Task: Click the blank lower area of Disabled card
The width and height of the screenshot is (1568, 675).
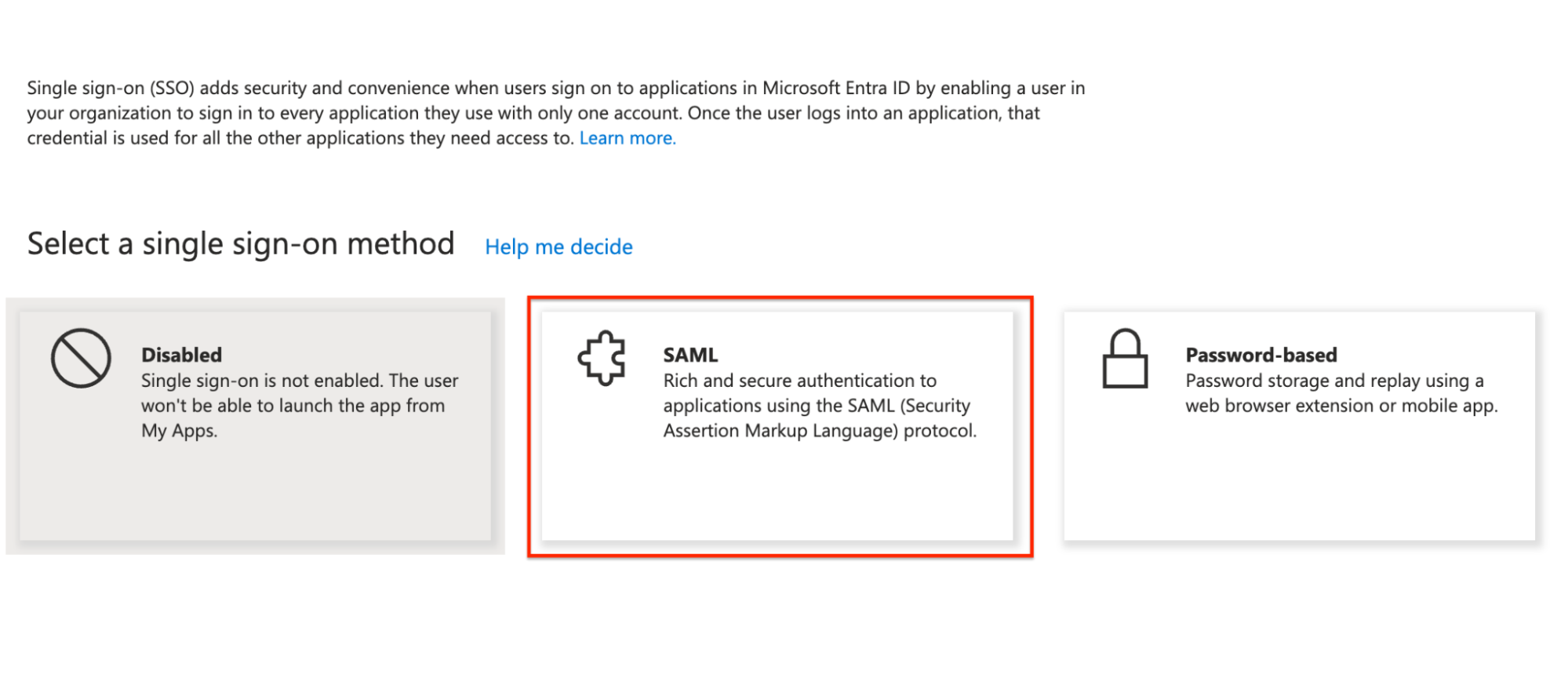Action: 255,494
